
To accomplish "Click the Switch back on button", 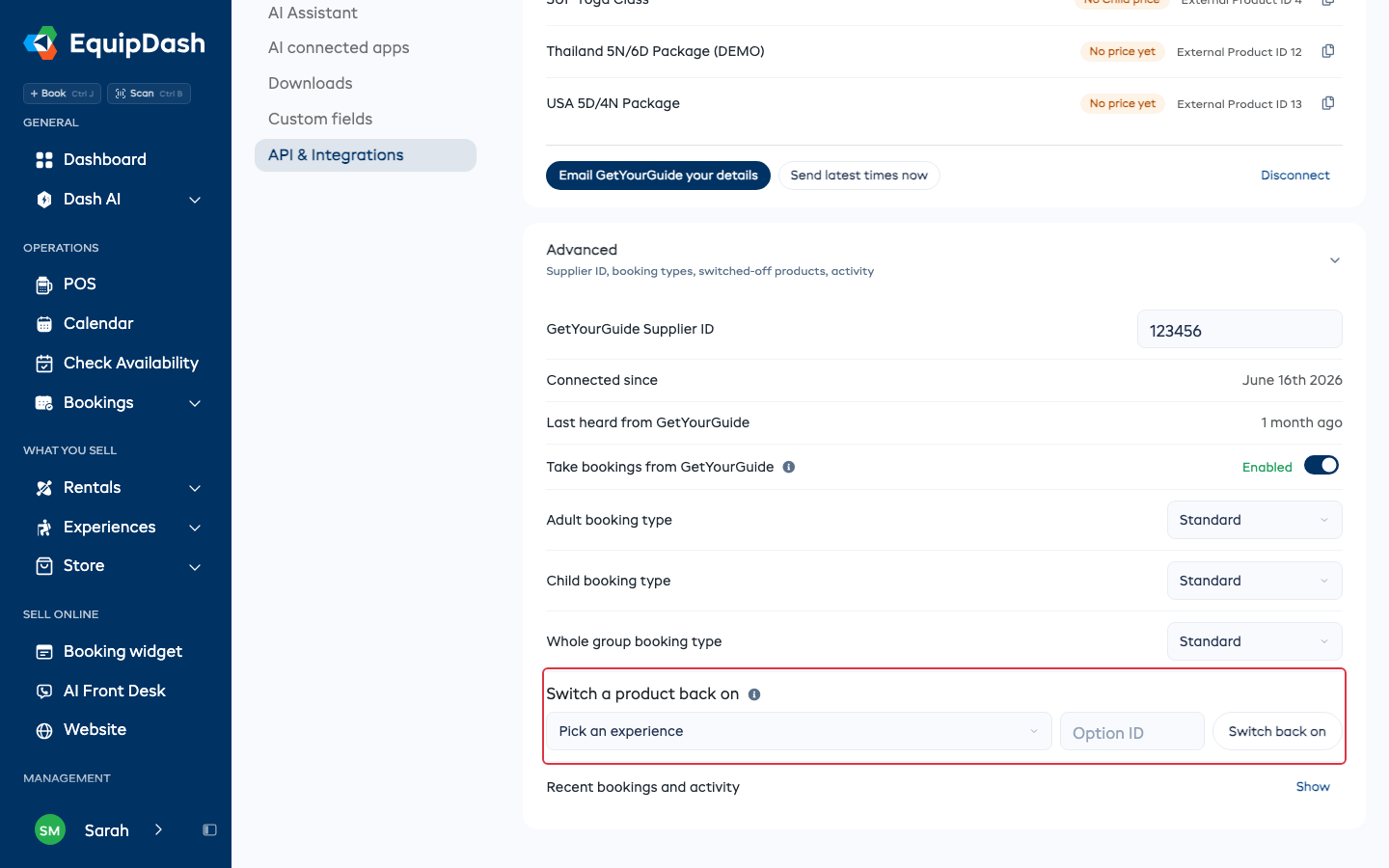I will (x=1277, y=731).
